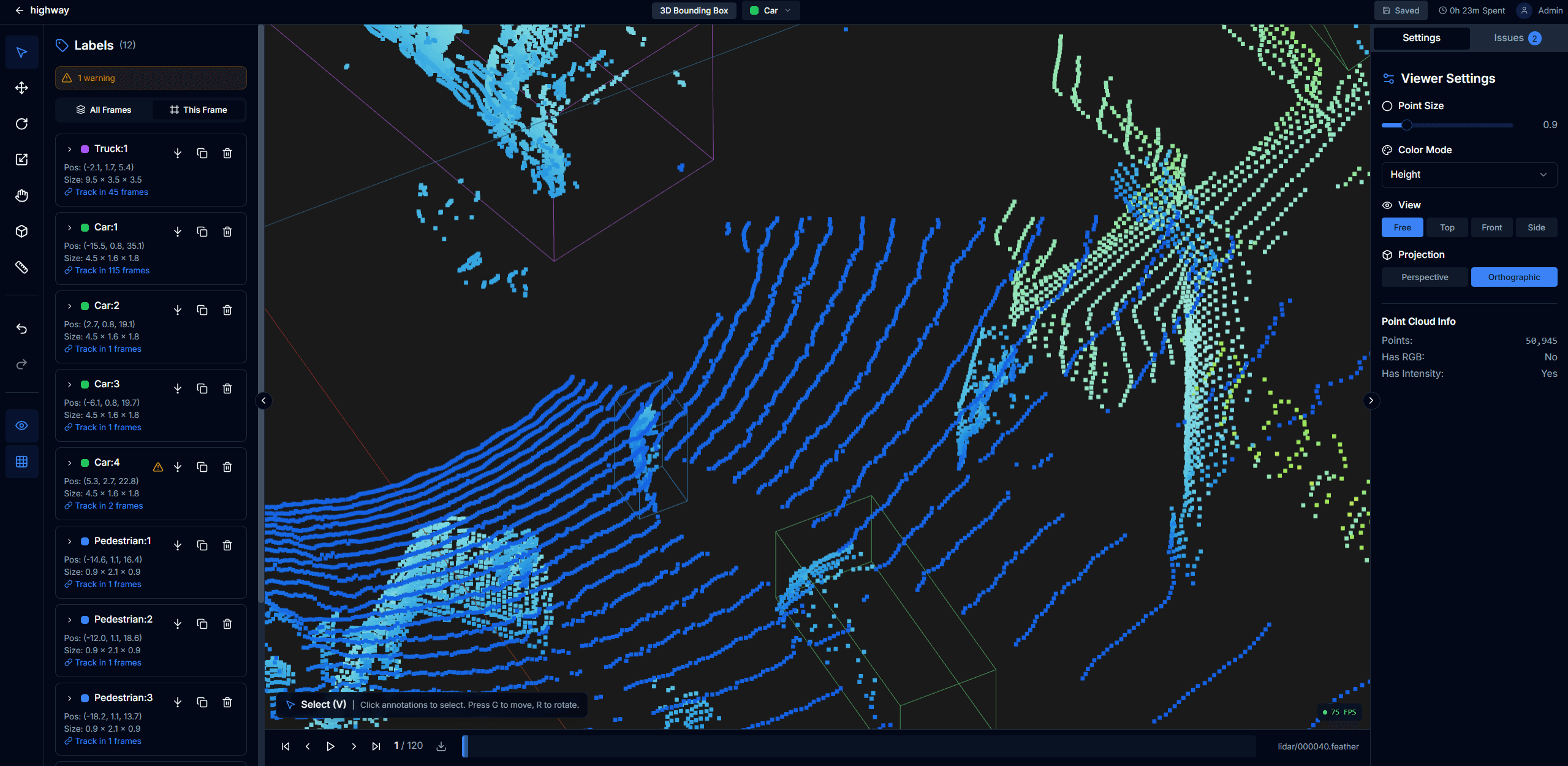Select the Move tool in the left toolbar
1568x766 pixels.
(21, 88)
